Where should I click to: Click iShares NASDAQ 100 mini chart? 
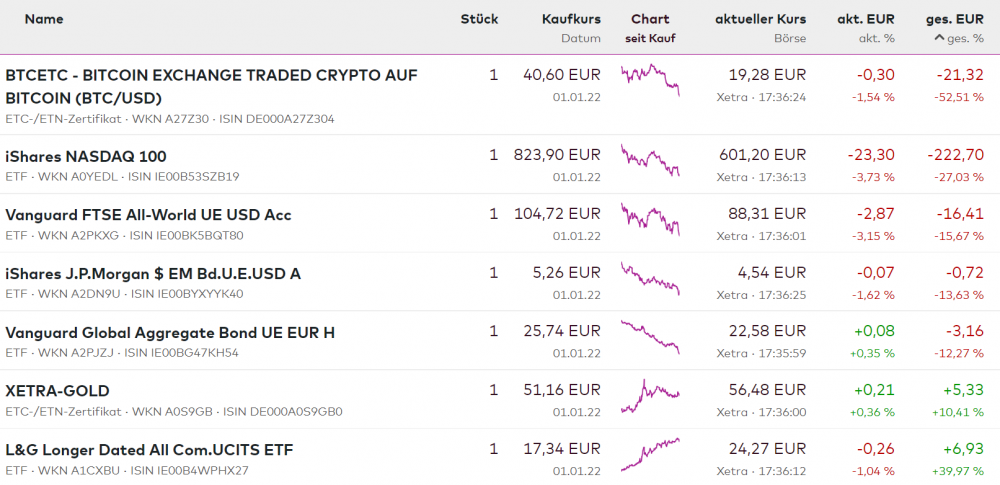click(x=650, y=160)
